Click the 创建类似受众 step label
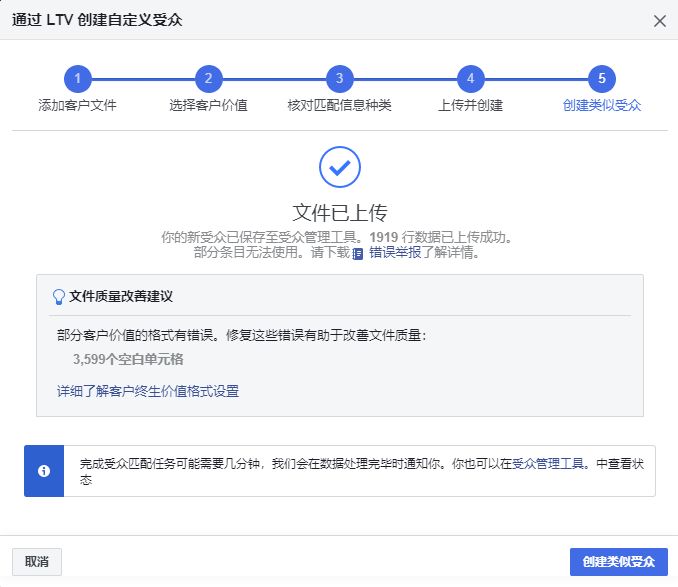 pos(602,105)
